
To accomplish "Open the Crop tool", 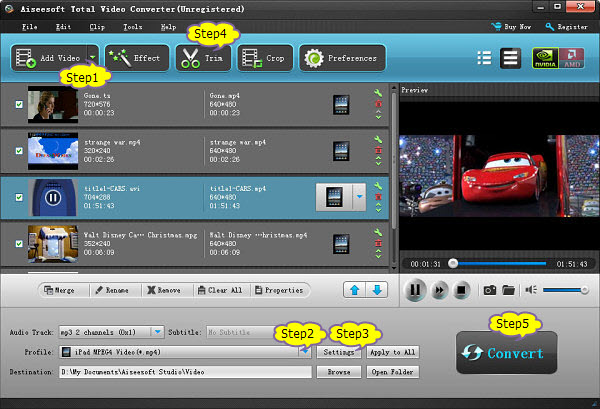I will click(x=265, y=58).
